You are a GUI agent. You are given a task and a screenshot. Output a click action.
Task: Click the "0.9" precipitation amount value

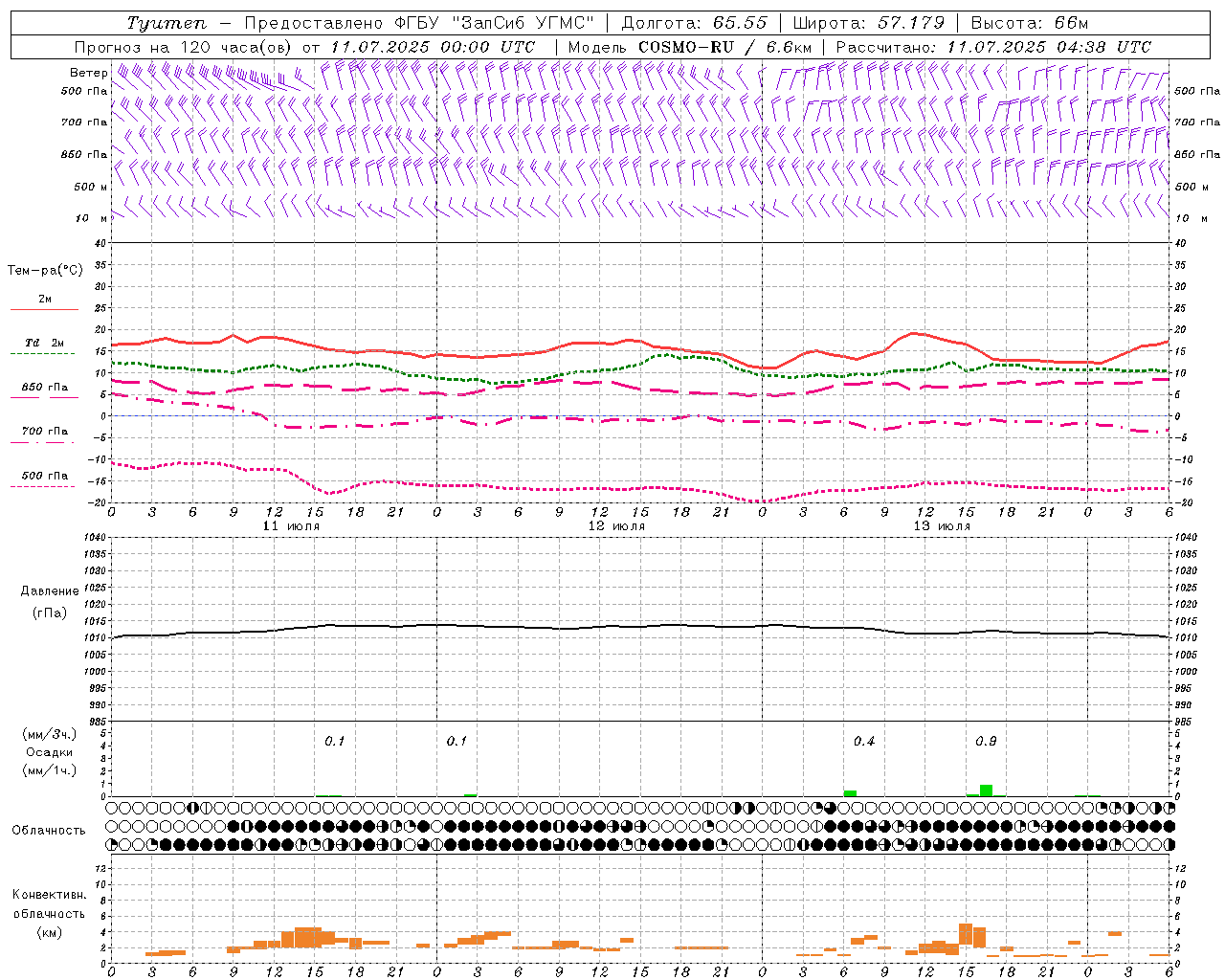point(986,741)
